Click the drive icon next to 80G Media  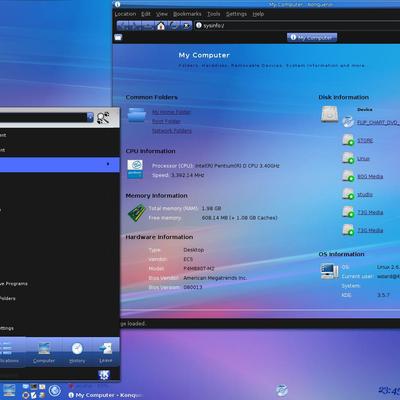pos(348,176)
